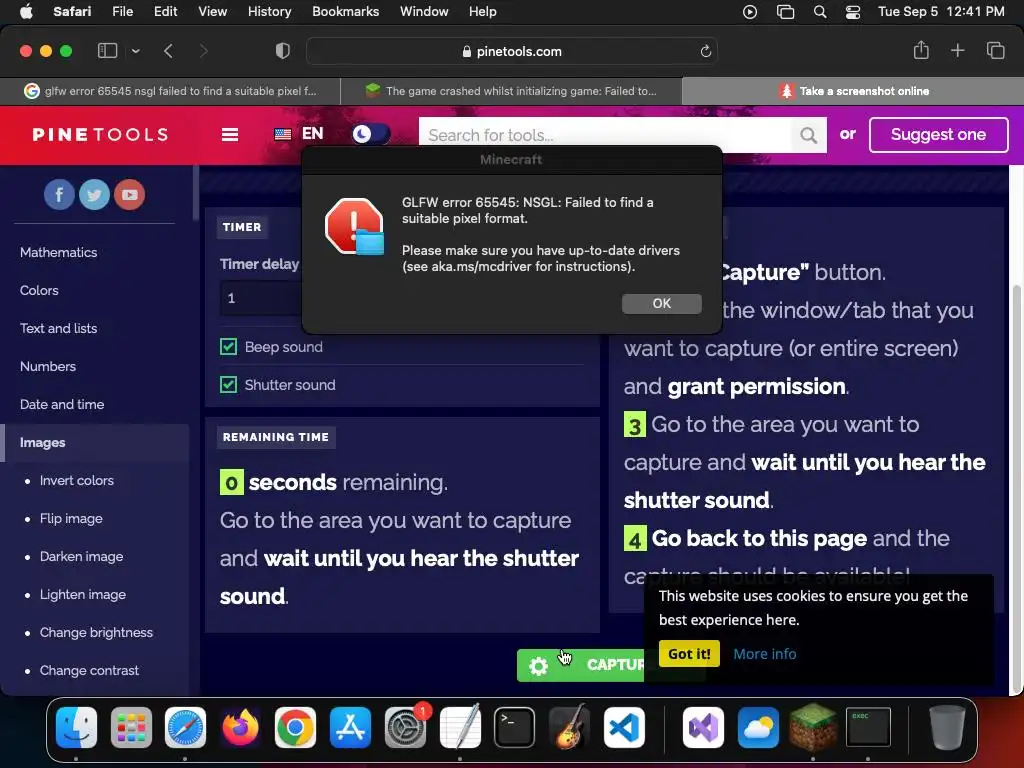The image size is (1024, 768).
Task: Open the Safari History menu
Action: (x=270, y=12)
